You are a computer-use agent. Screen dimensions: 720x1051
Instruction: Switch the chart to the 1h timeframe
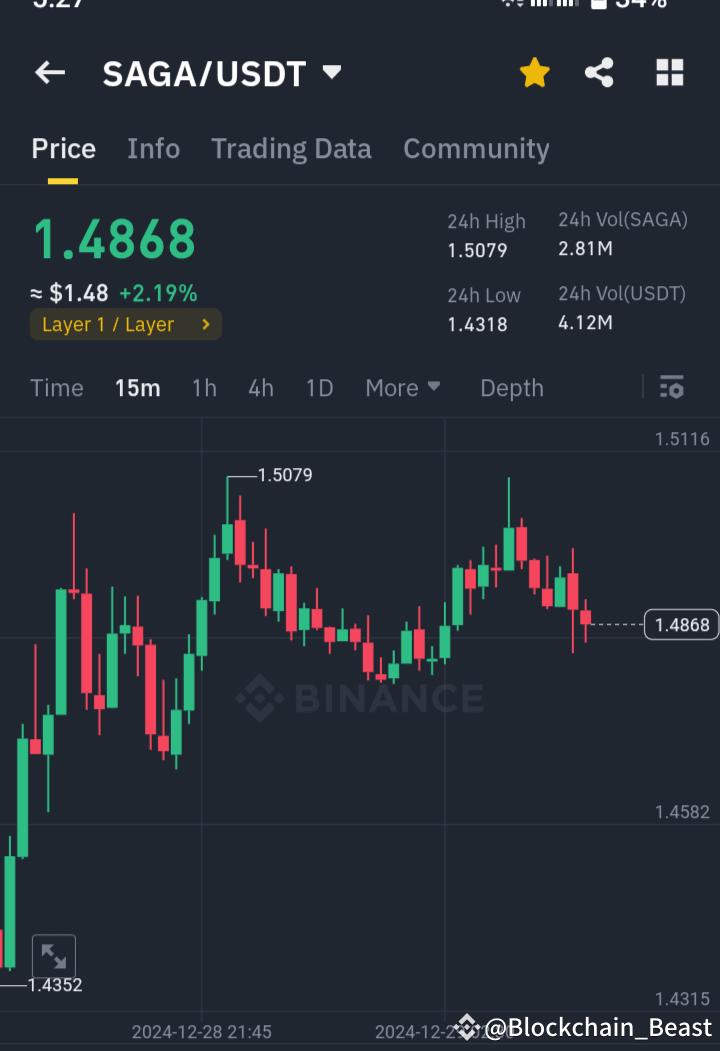tap(204, 388)
